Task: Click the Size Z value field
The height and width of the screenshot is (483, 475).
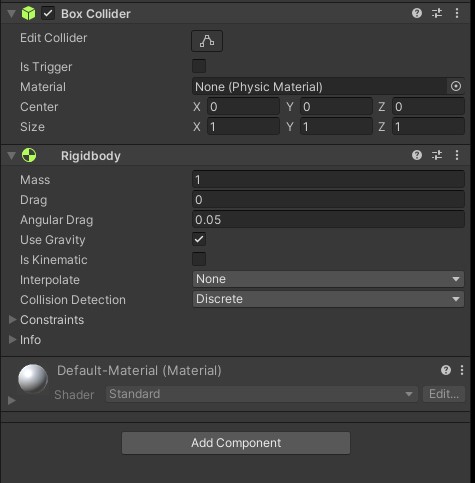Action: (428, 126)
